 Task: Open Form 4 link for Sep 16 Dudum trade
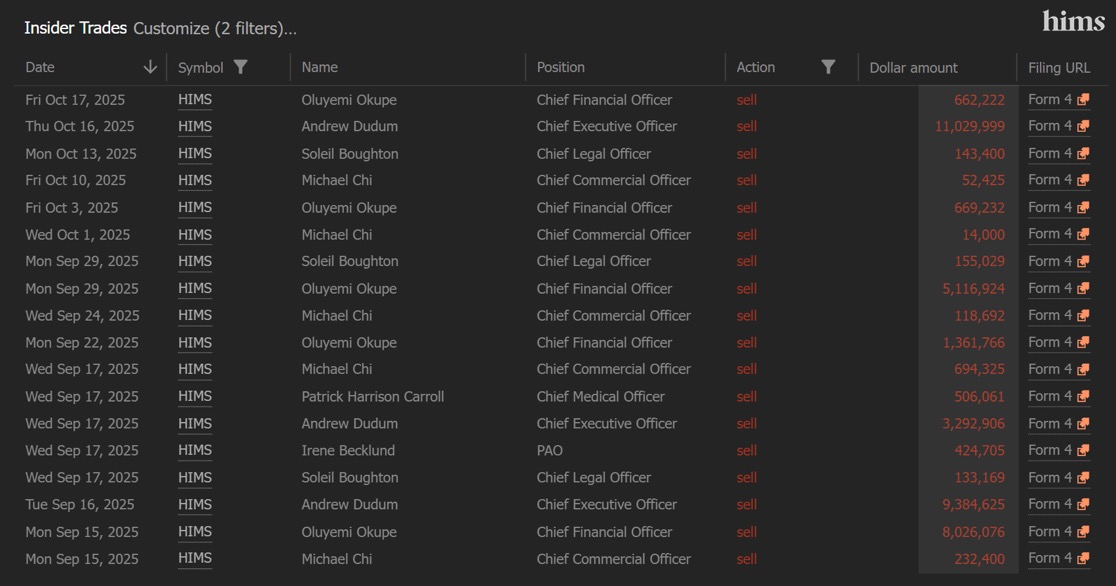pos(1050,505)
